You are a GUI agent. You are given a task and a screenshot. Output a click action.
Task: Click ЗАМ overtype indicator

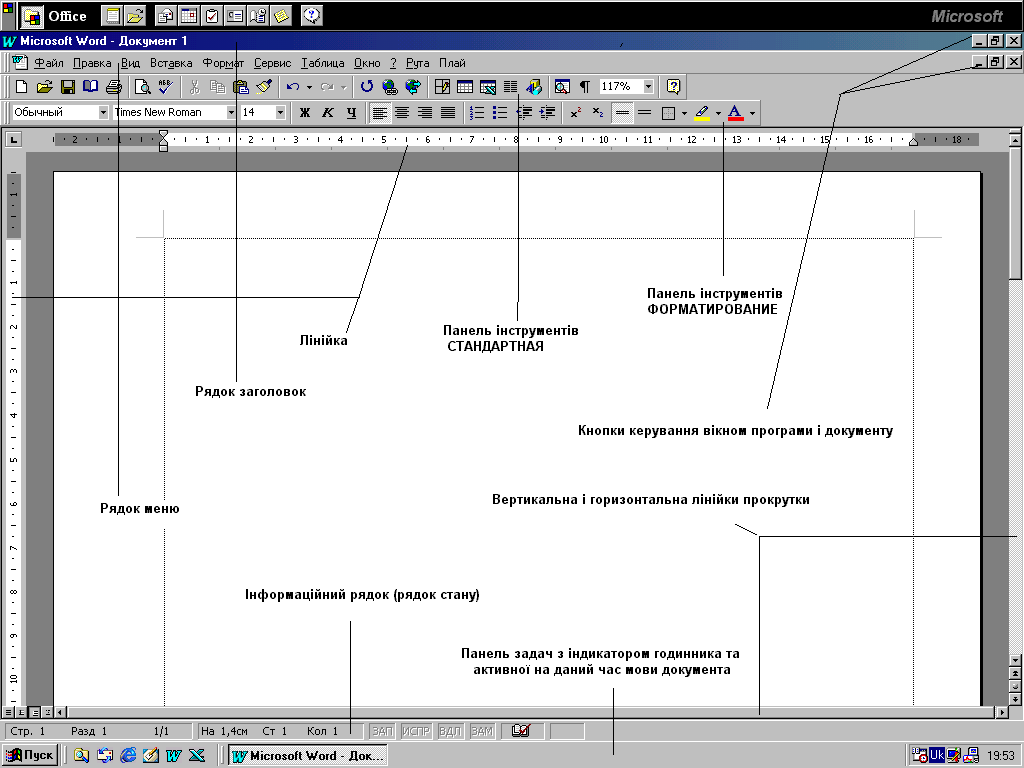tap(482, 731)
